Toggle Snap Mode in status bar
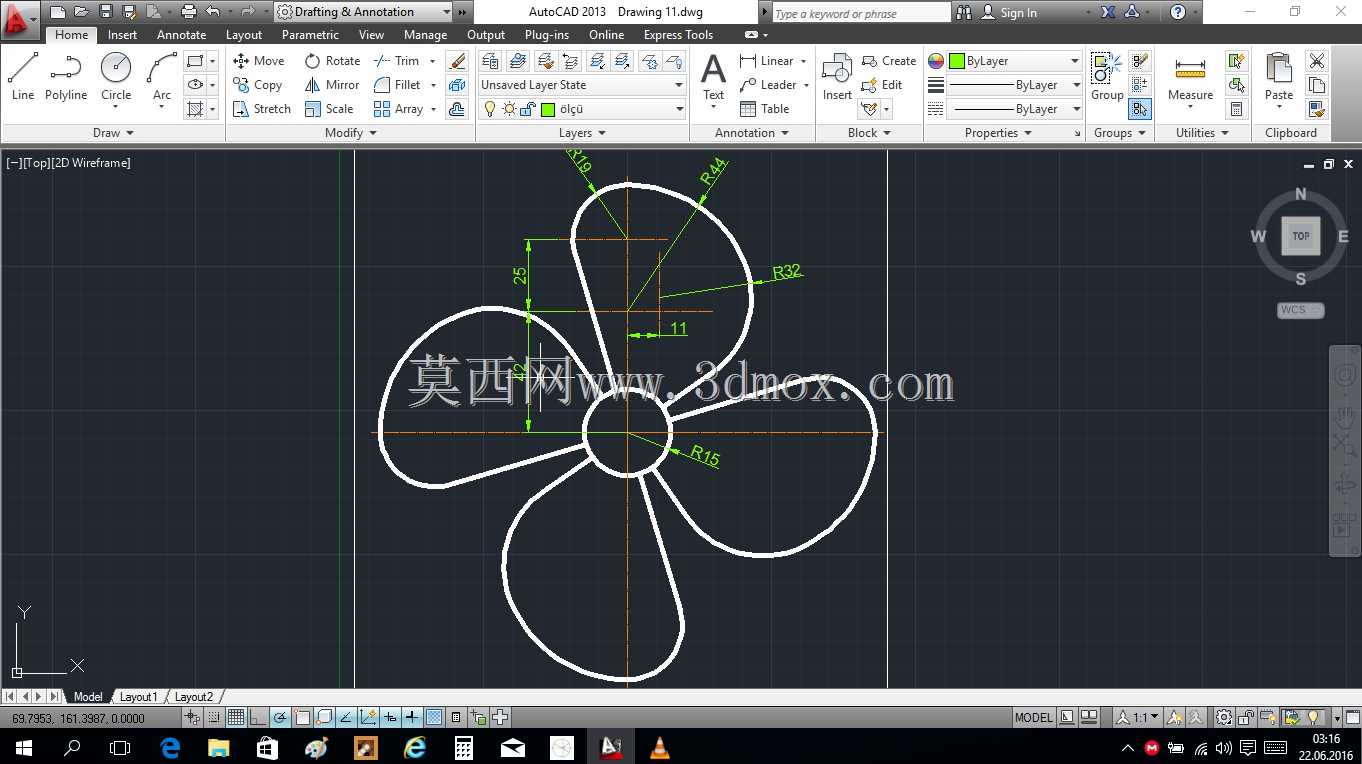 214,717
